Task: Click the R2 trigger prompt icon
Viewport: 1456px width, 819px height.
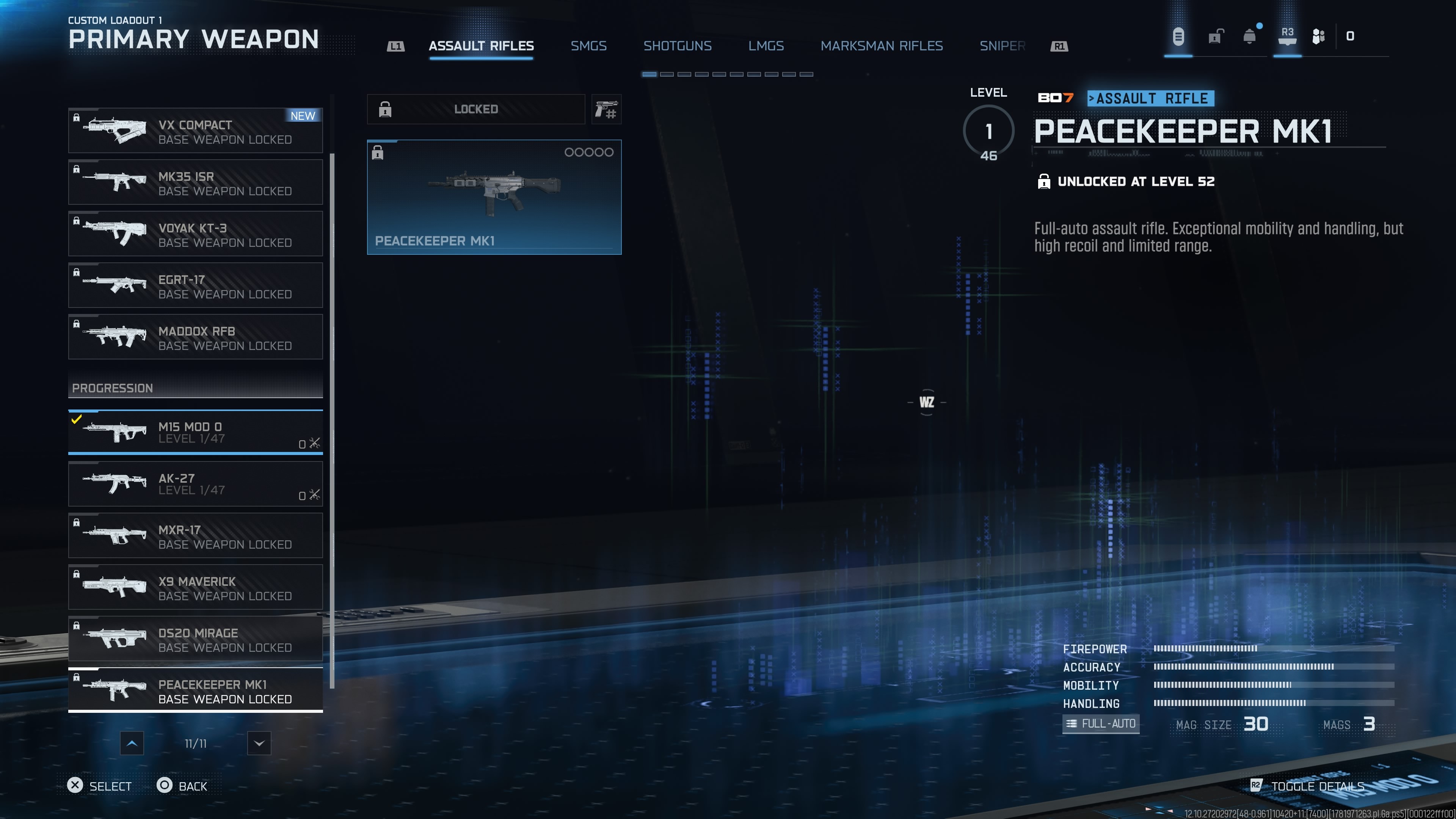Action: 1255,786
